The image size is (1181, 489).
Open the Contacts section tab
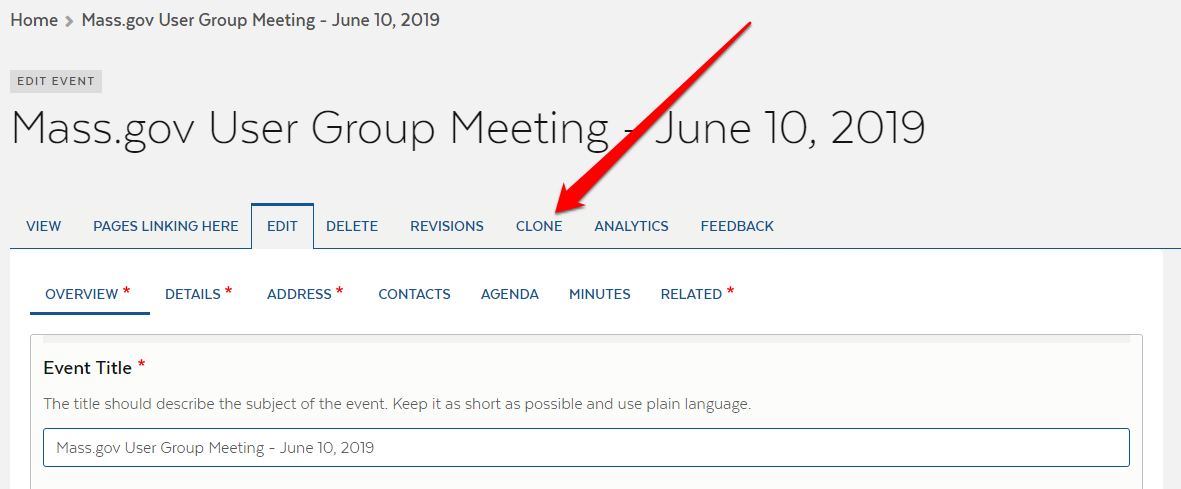coord(414,294)
